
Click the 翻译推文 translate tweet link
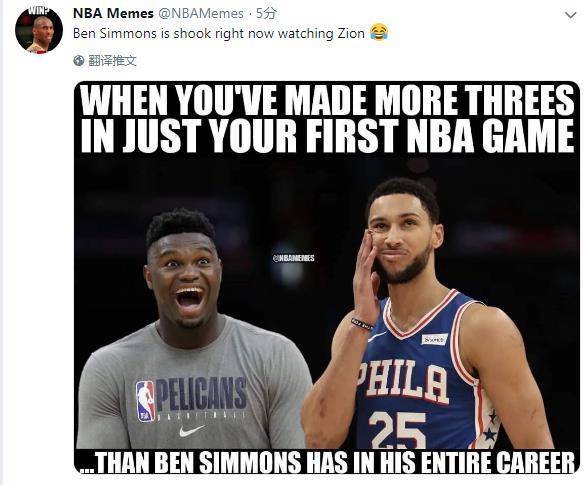pos(112,61)
